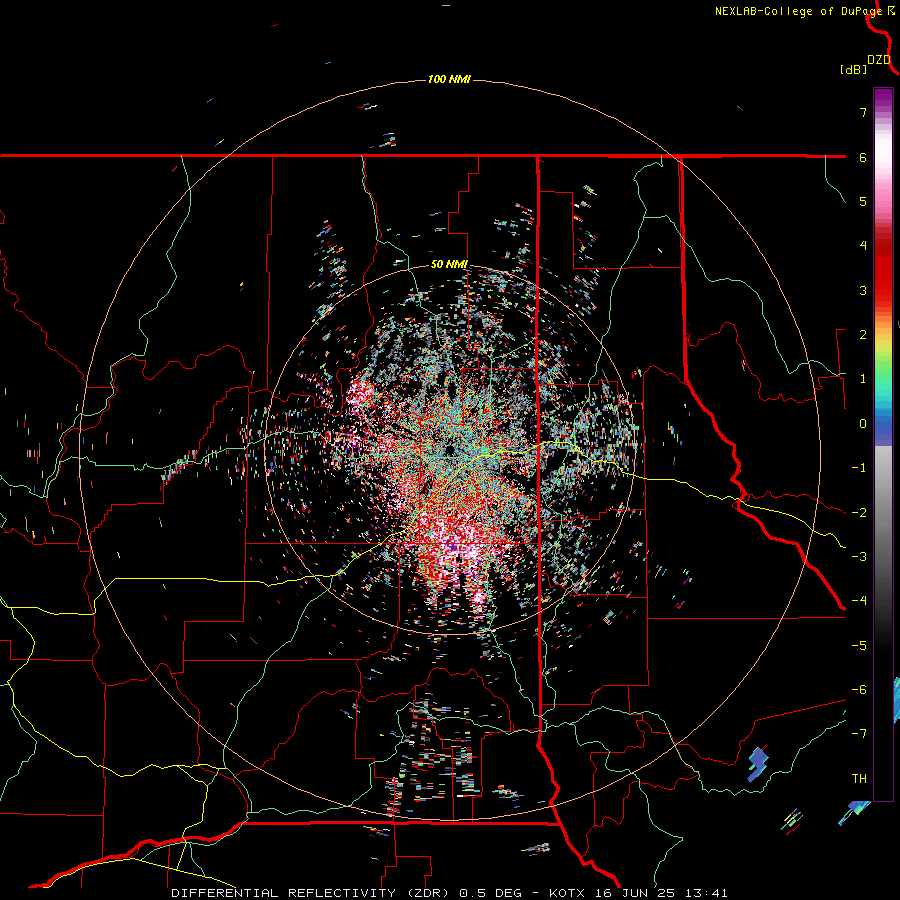
Task: Click the -3 dB value on color scale
Action: (x=859, y=557)
